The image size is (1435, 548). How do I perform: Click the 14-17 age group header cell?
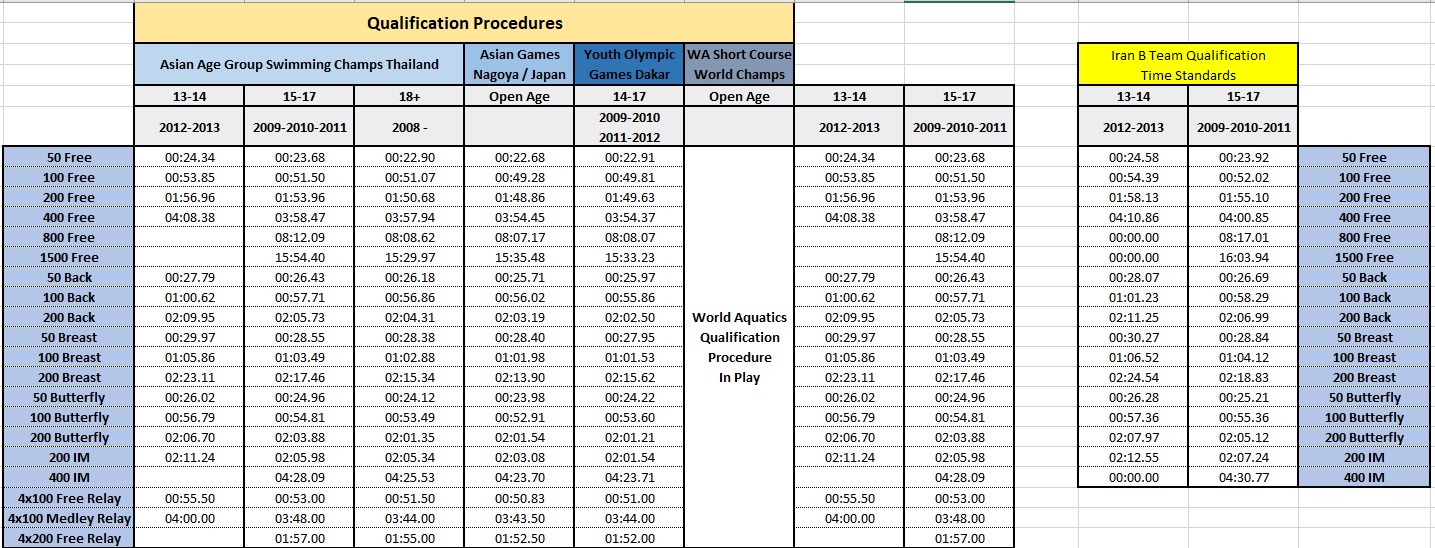click(630, 96)
